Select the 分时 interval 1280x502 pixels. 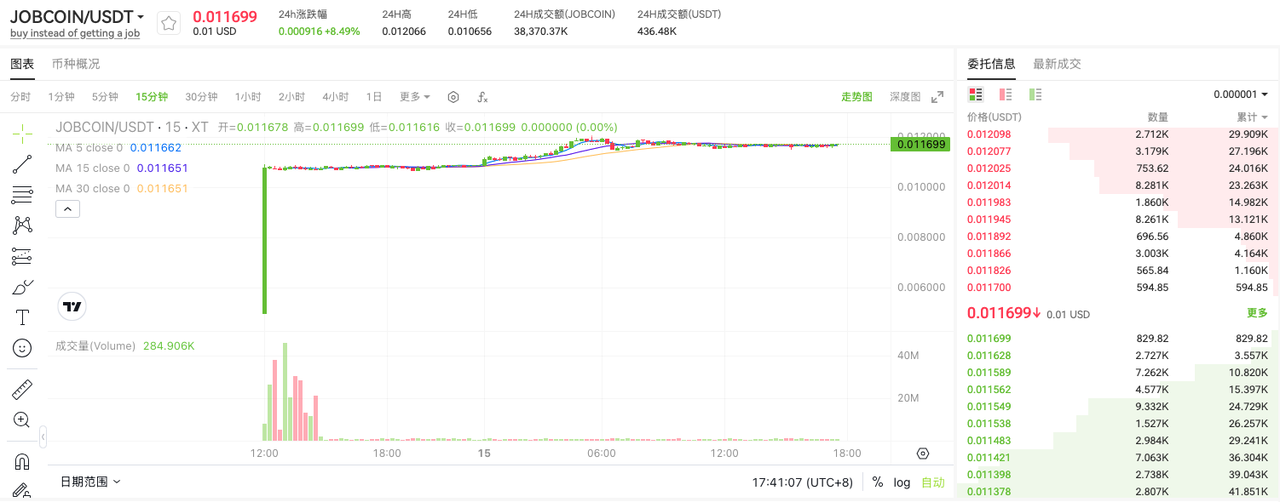(x=21, y=97)
